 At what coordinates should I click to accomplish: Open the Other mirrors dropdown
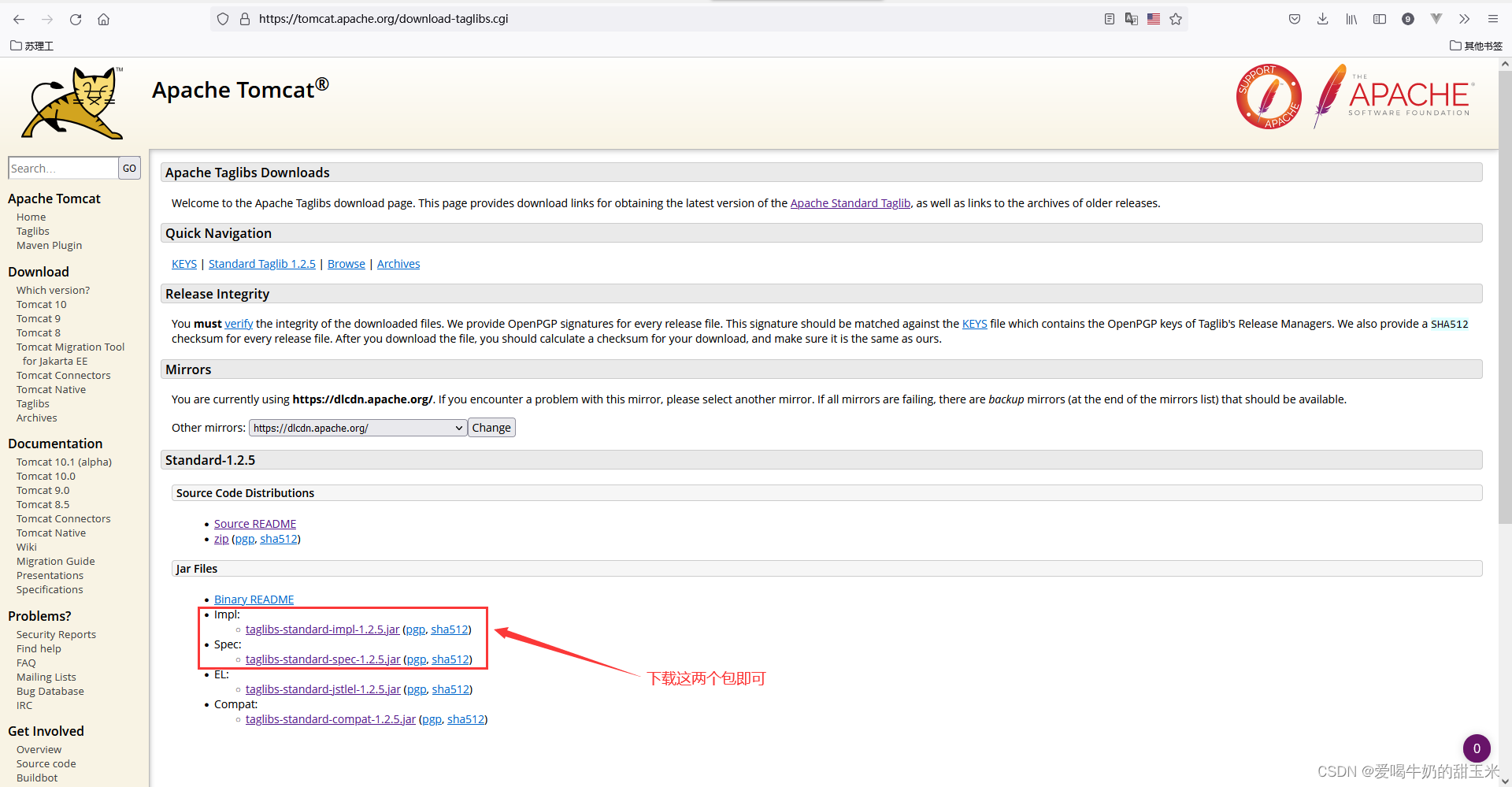click(358, 428)
